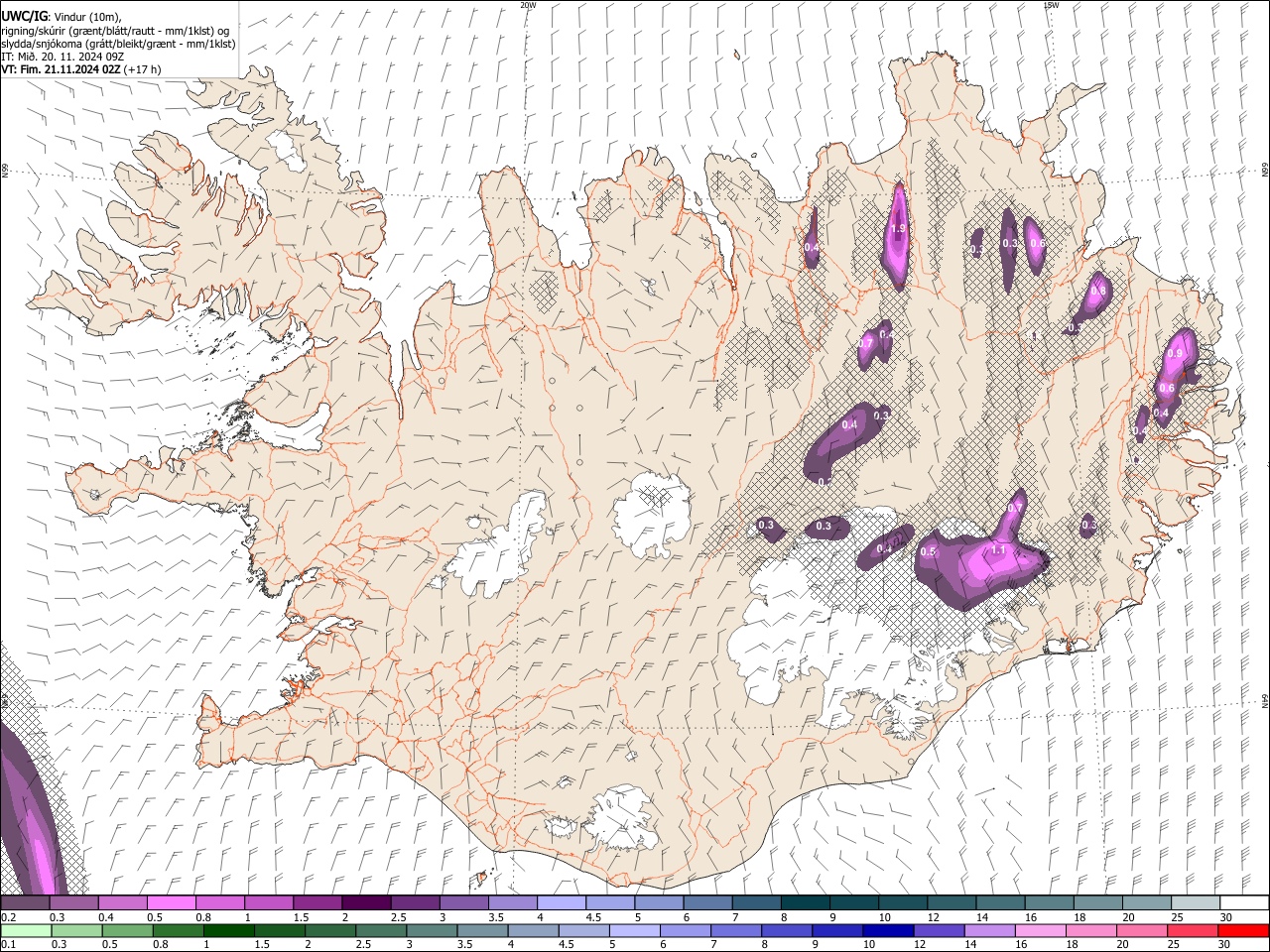Screen dimensions: 1270x952
Task: Click the 'rigning/skúrir' legend description line
Action: [x=115, y=31]
